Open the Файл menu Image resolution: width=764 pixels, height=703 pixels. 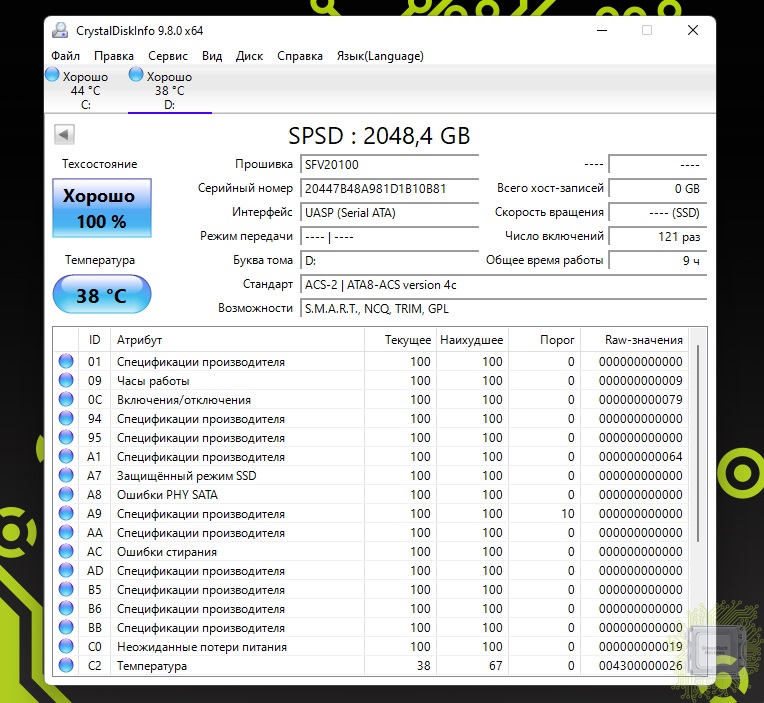[65, 56]
